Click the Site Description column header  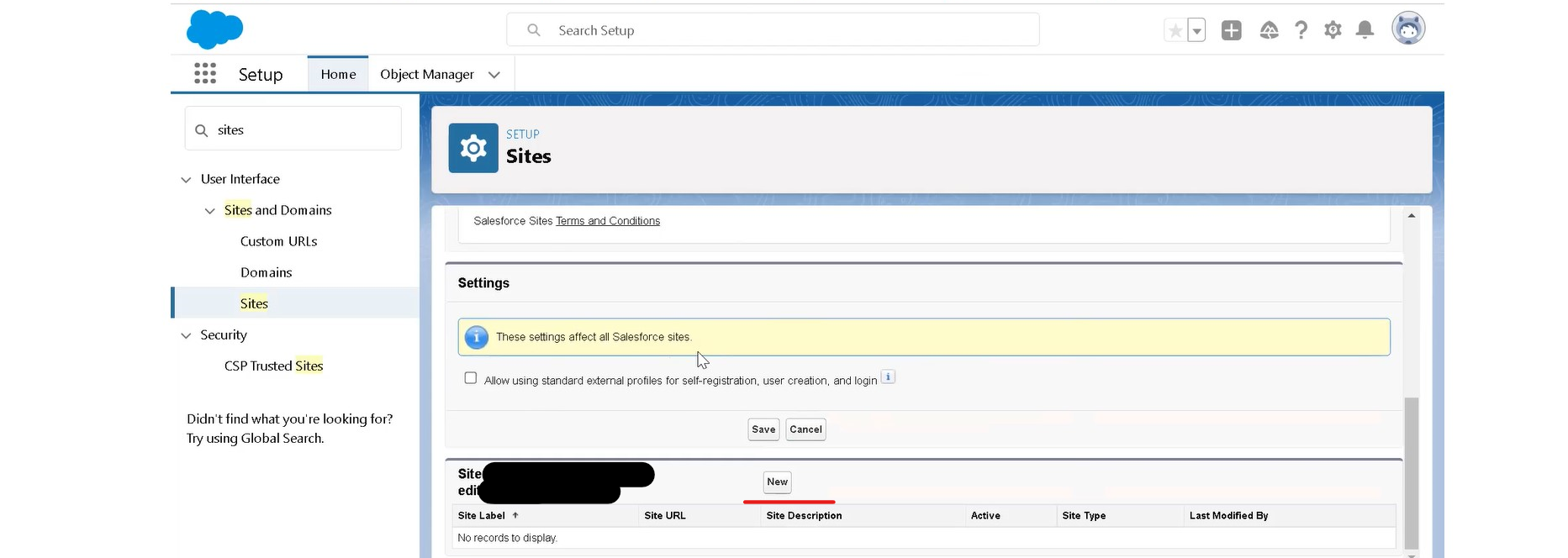click(x=804, y=516)
